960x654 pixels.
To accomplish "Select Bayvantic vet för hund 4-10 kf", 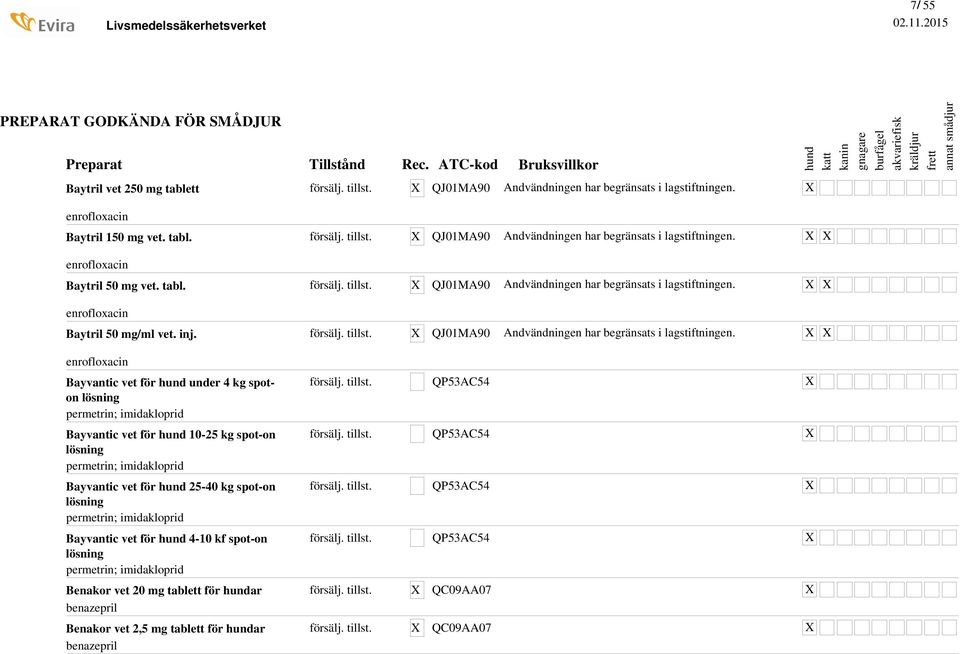I will [x=167, y=546].
